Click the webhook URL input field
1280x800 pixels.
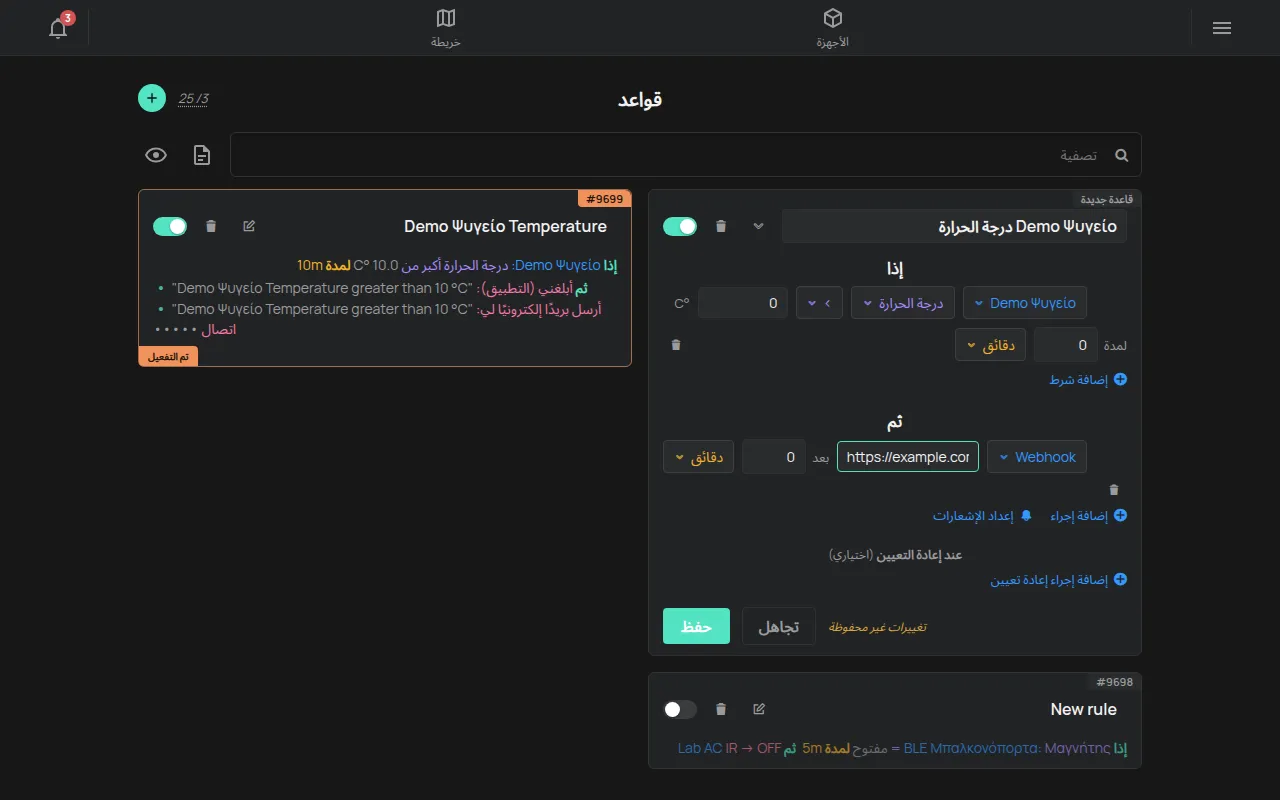(x=908, y=457)
